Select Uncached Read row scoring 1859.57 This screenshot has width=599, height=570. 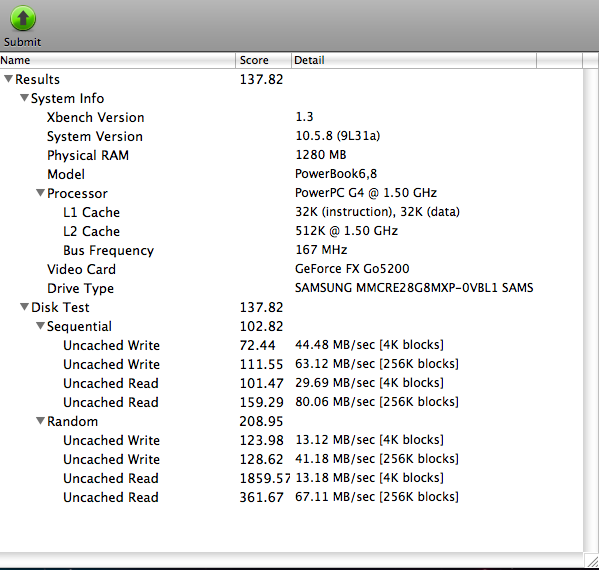291,478
